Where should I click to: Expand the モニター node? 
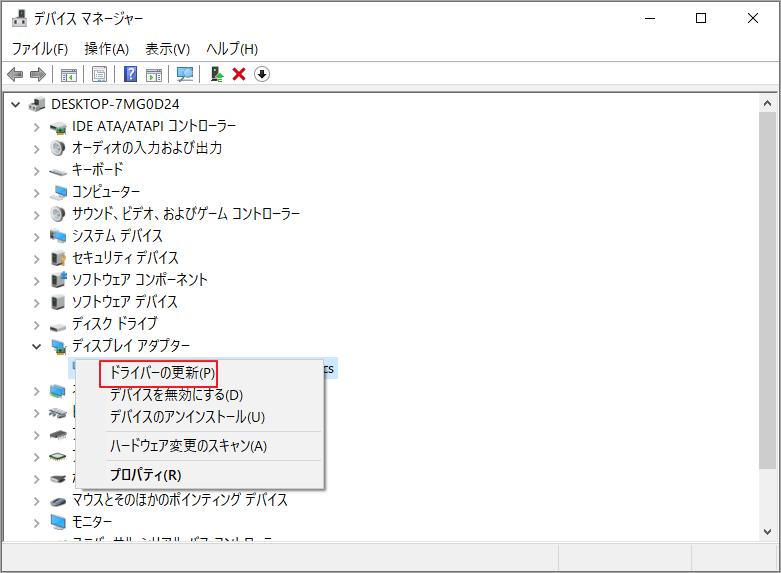tap(36, 523)
